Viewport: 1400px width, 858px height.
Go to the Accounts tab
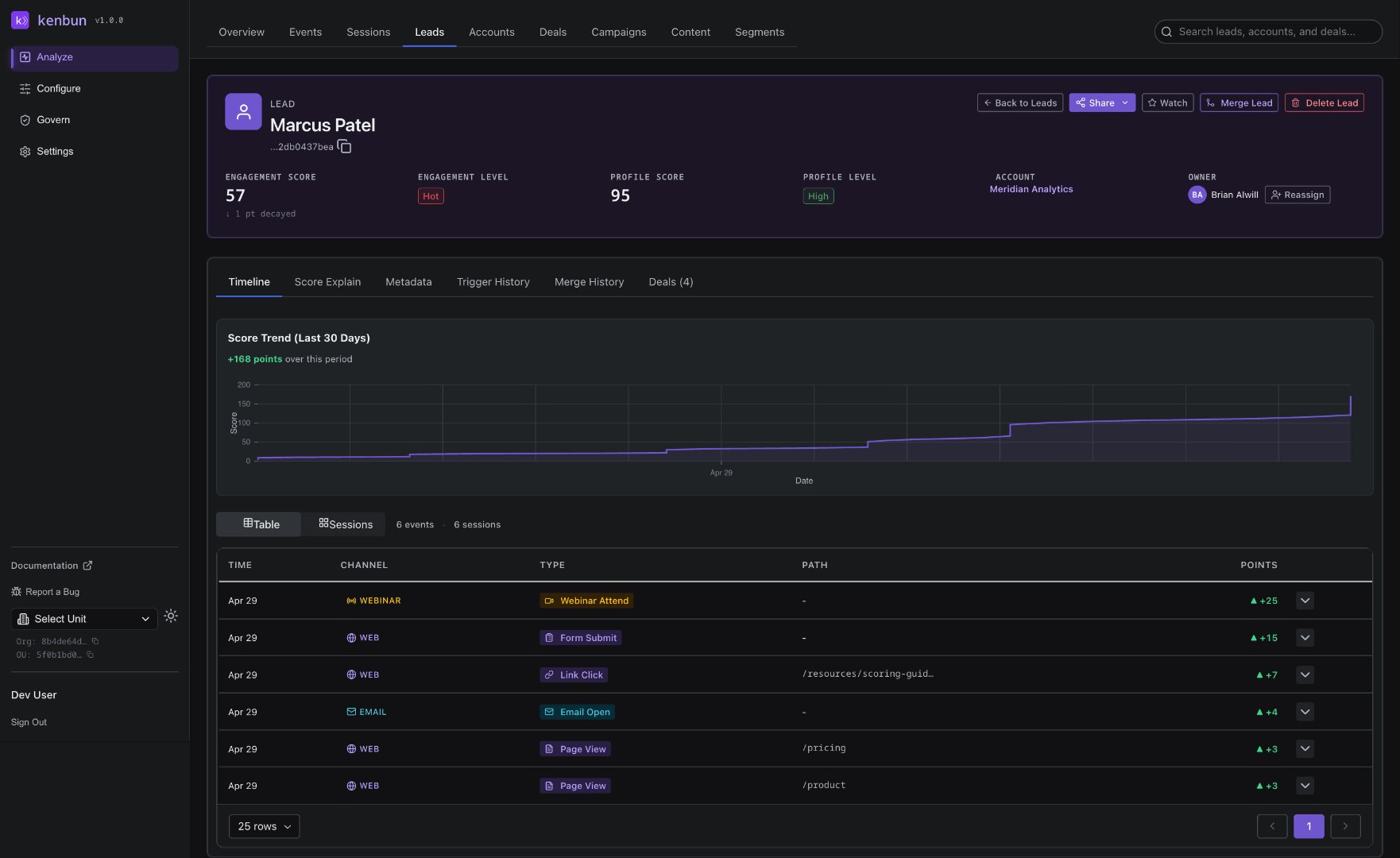491,32
